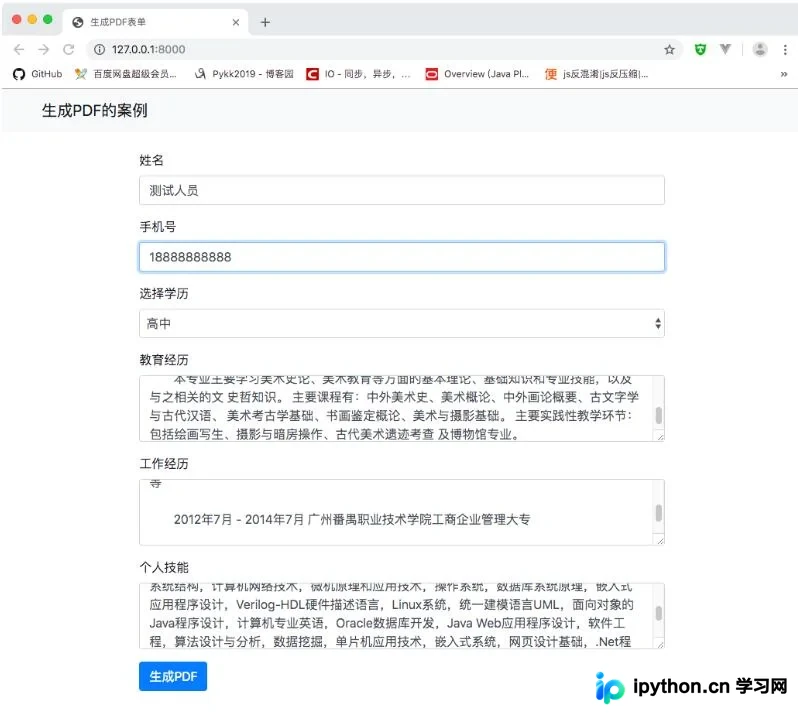Image resolution: width=798 pixels, height=716 pixels.
Task: Click the browser back arrow
Action: 19,49
